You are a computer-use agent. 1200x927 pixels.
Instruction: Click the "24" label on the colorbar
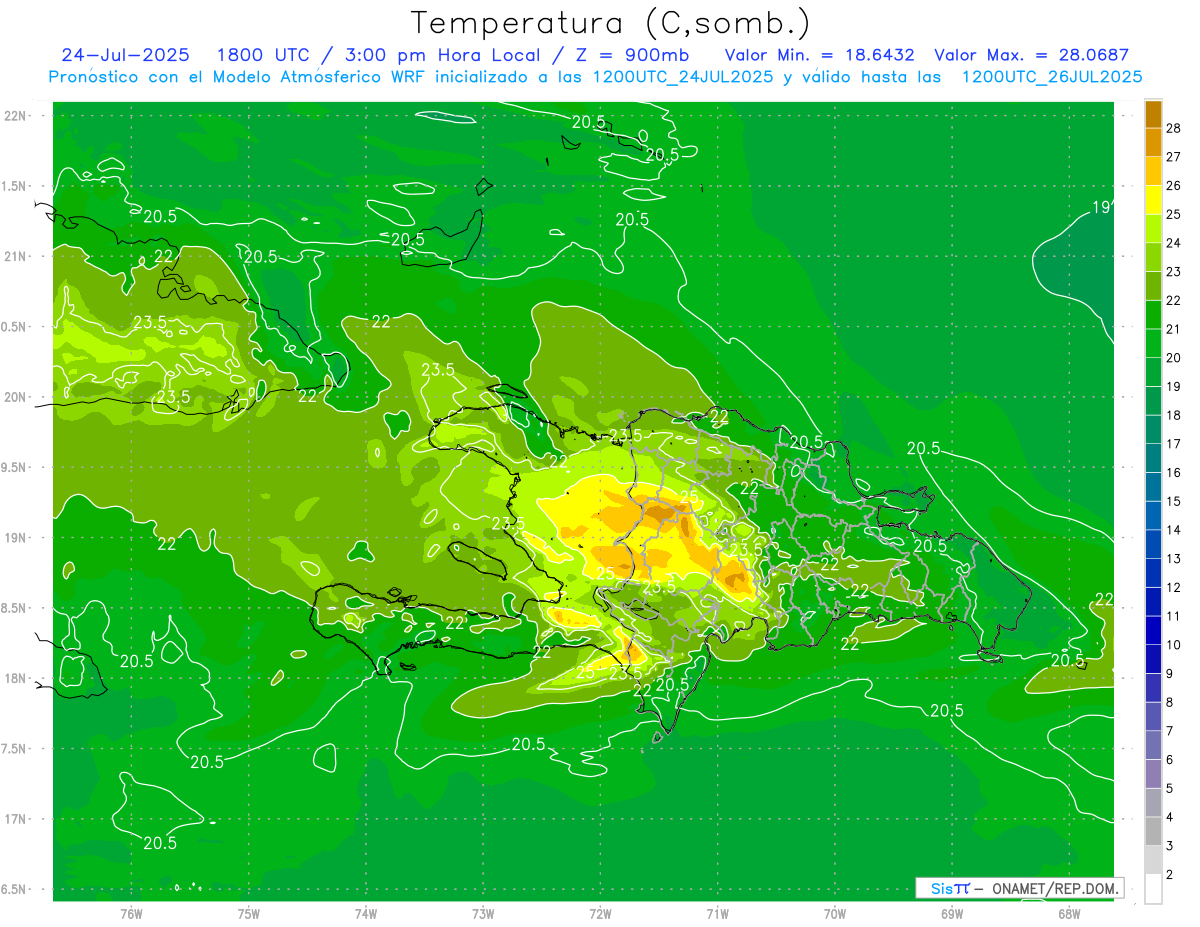click(x=1174, y=243)
